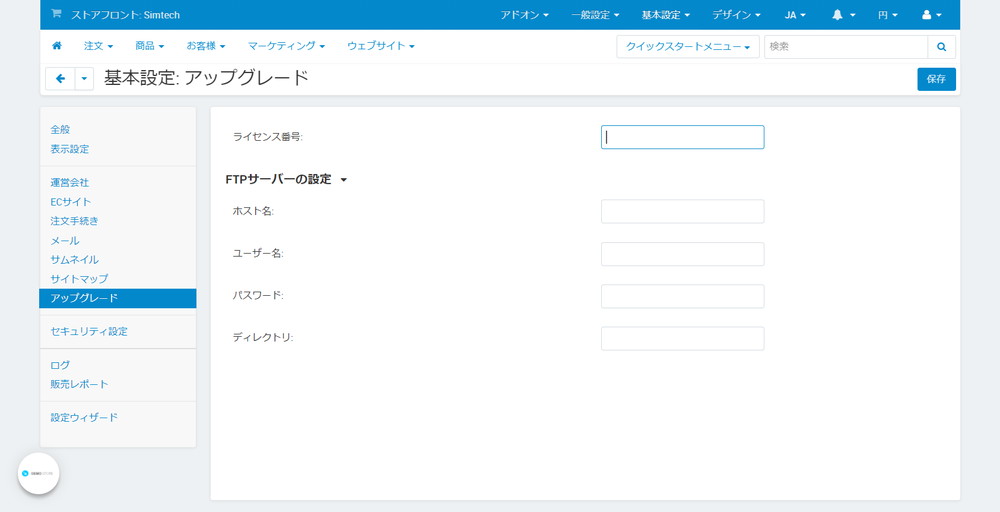Select 運営会社 in the sidebar
This screenshot has height=512, width=1000.
(70, 182)
